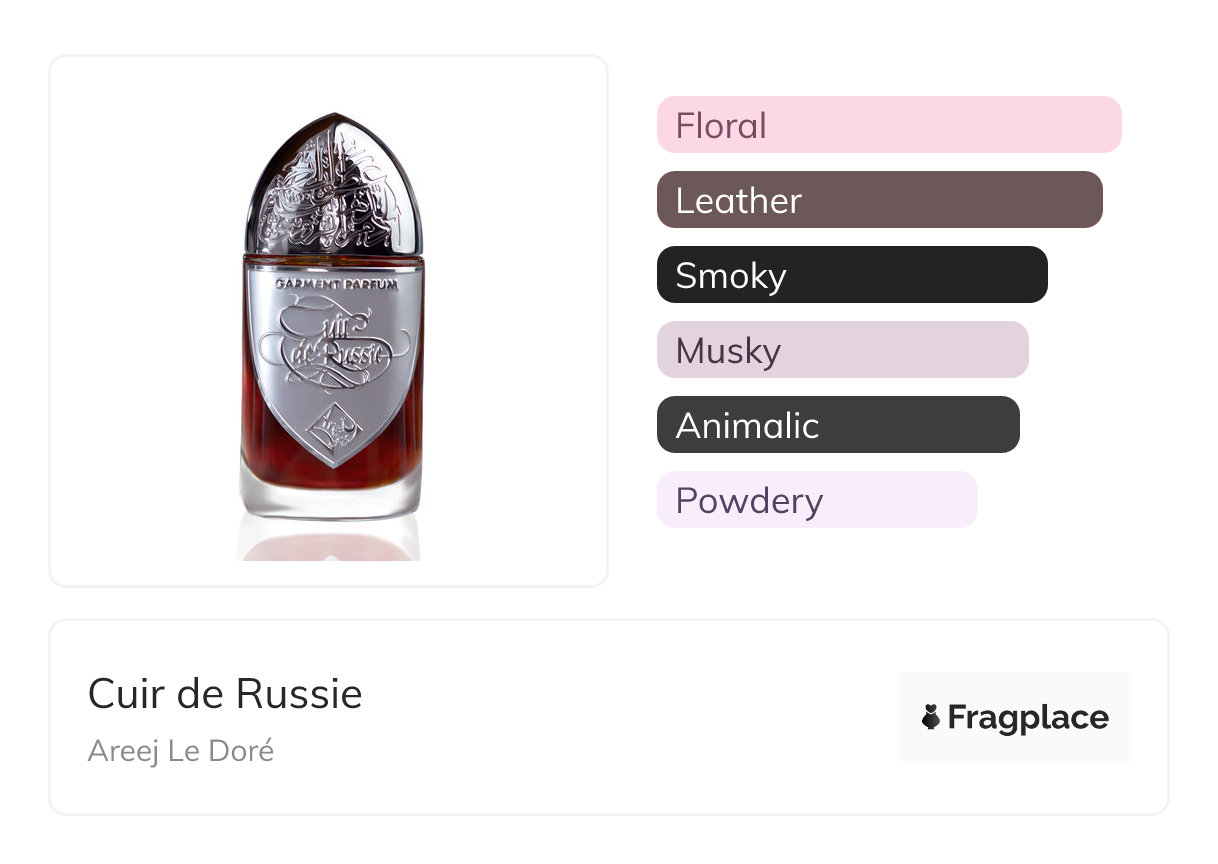Click empty area left of bottle in image card

(140, 320)
